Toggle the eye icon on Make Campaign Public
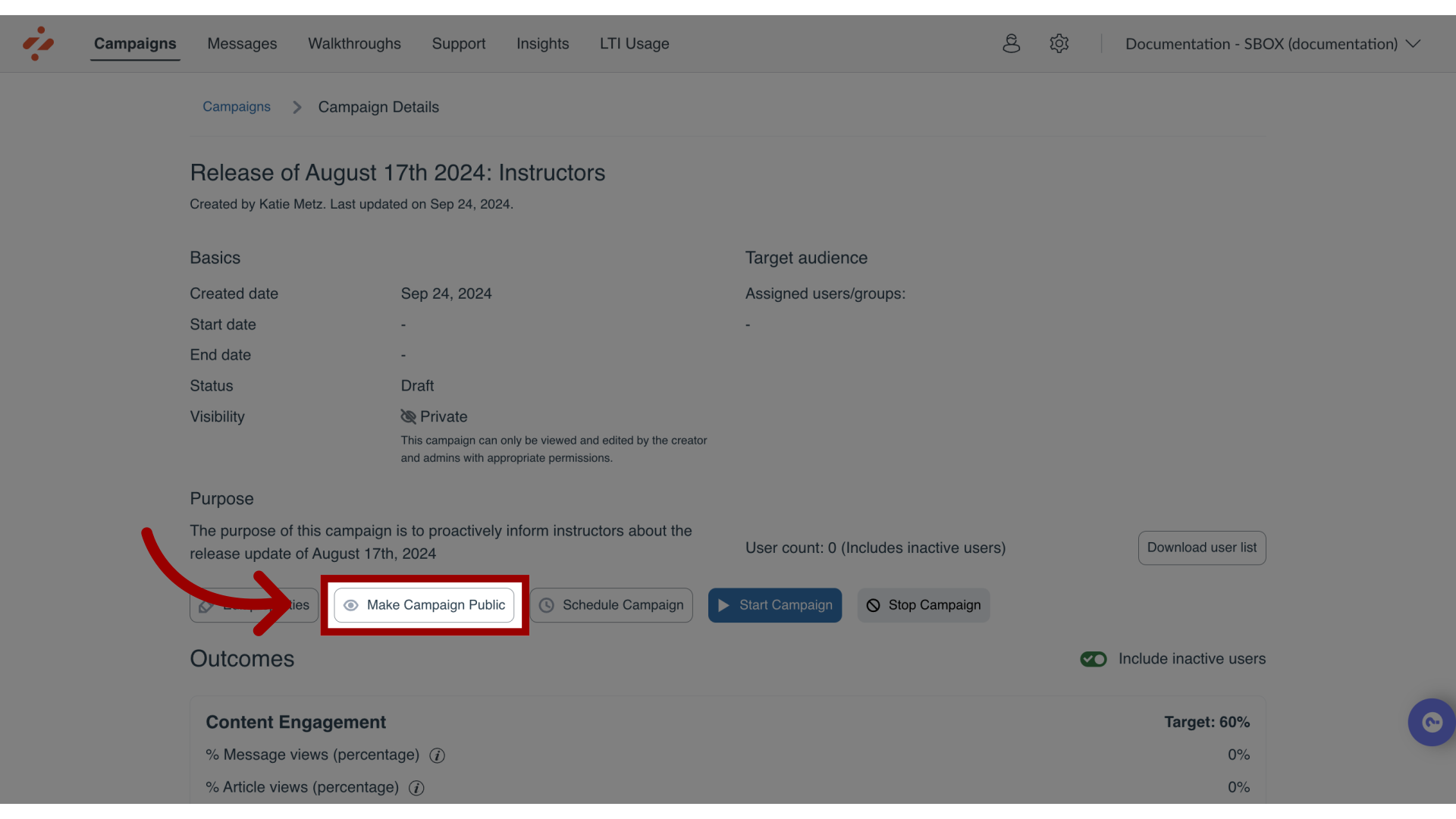The height and width of the screenshot is (819, 1456). [350, 605]
